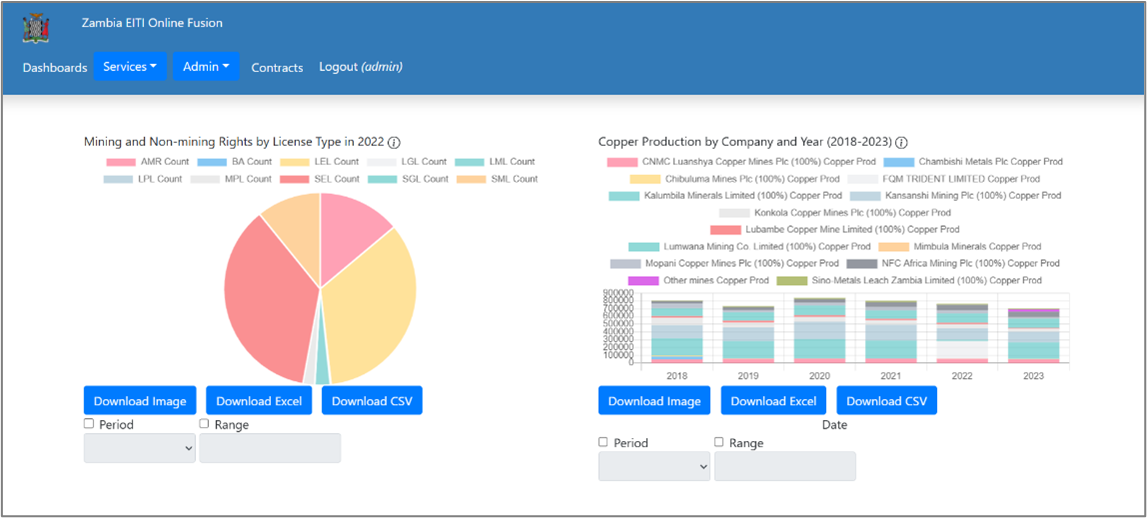Expand the Admin dropdown menu
Viewport: 1147px width, 518px height.
[x=206, y=67]
